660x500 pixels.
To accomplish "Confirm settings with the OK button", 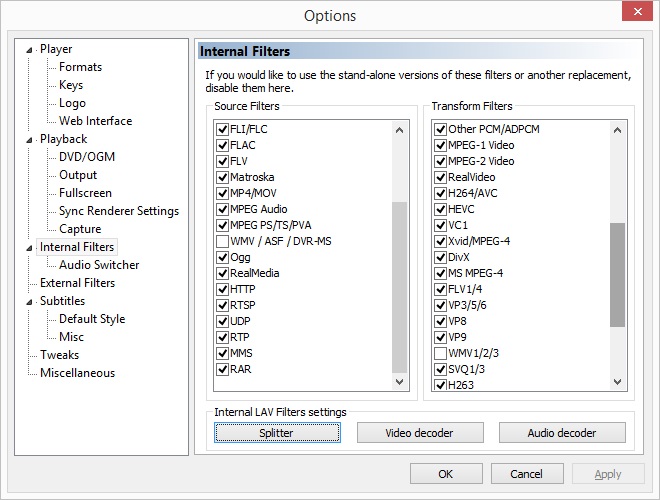I will click(446, 474).
